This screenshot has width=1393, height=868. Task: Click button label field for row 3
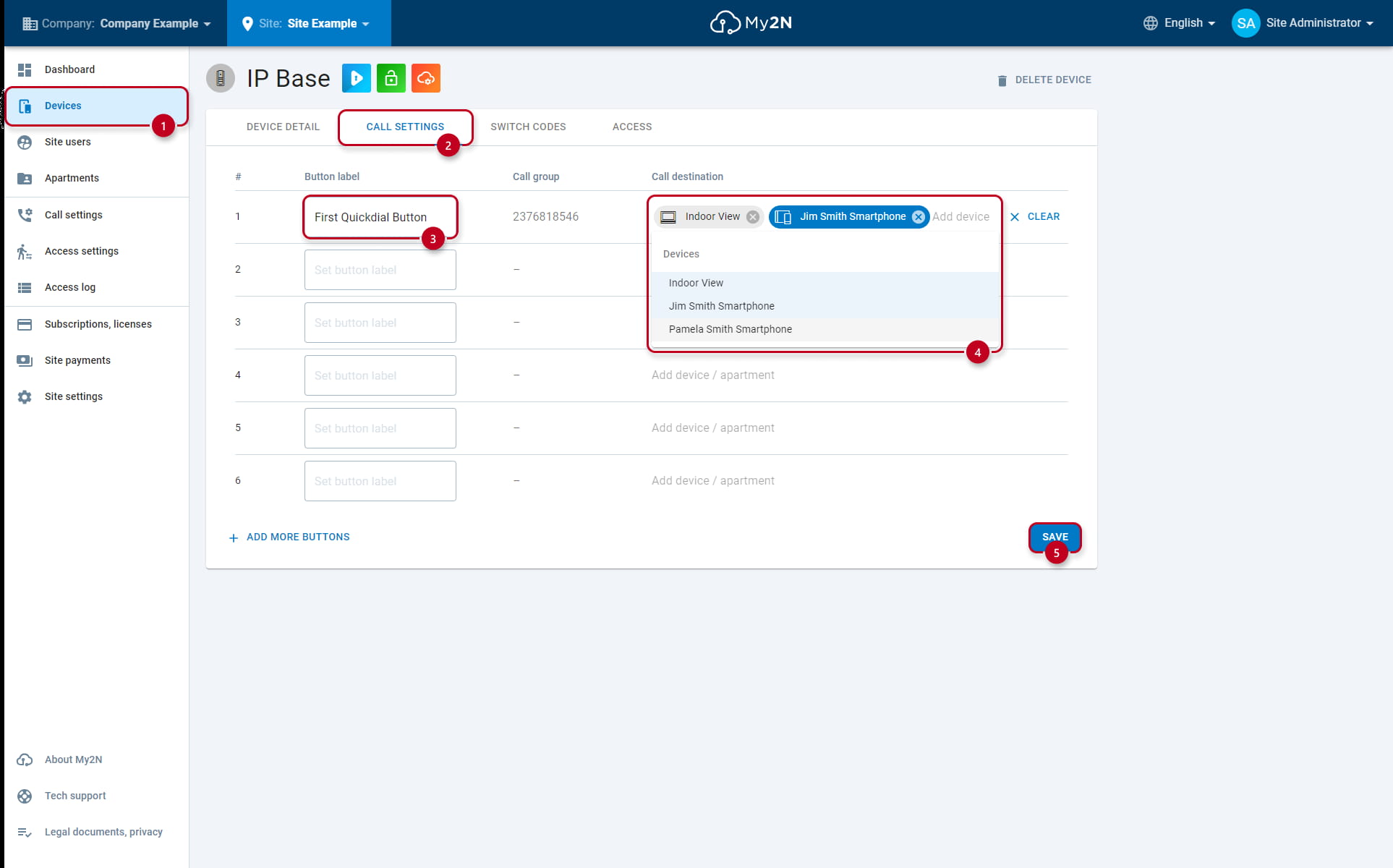pyautogui.click(x=380, y=323)
